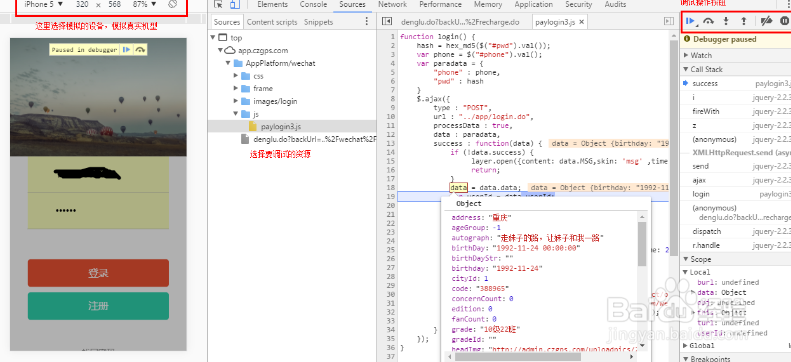Viewport: 791px width, 362px height.
Task: Rotate the emulated device screen
Action: tap(173, 4)
